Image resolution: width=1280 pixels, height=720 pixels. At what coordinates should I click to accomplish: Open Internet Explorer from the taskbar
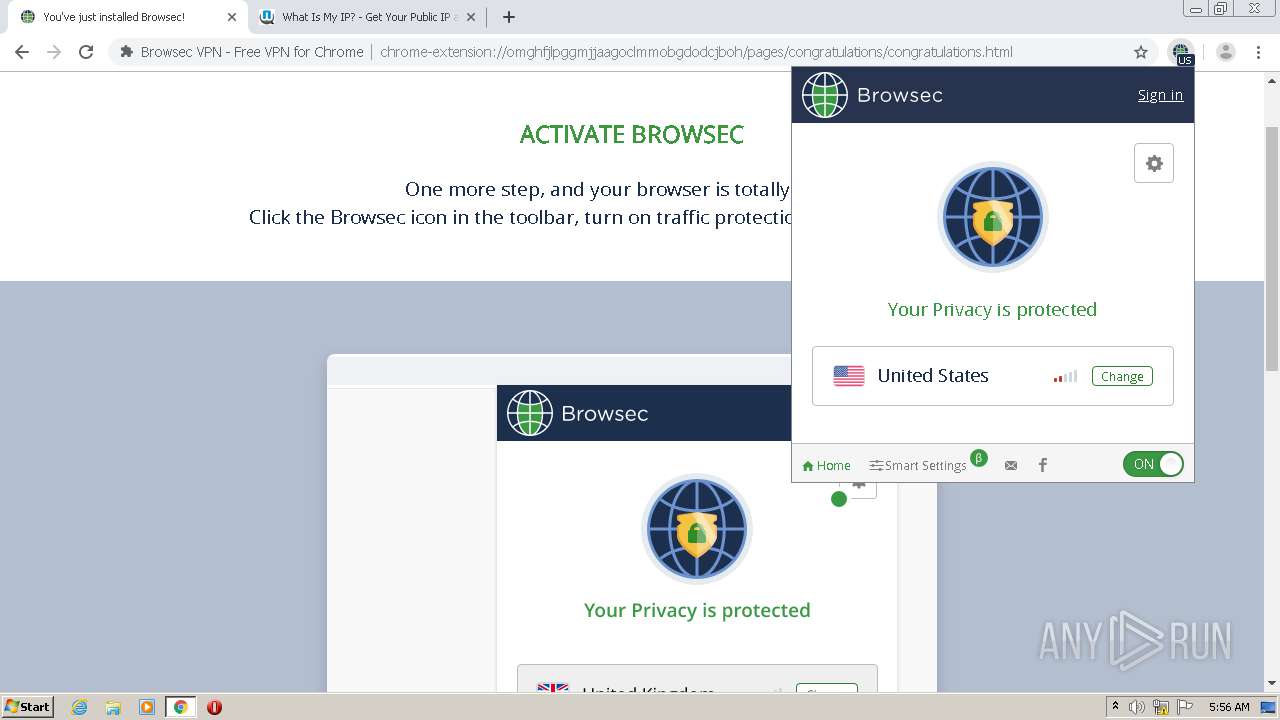pos(80,707)
